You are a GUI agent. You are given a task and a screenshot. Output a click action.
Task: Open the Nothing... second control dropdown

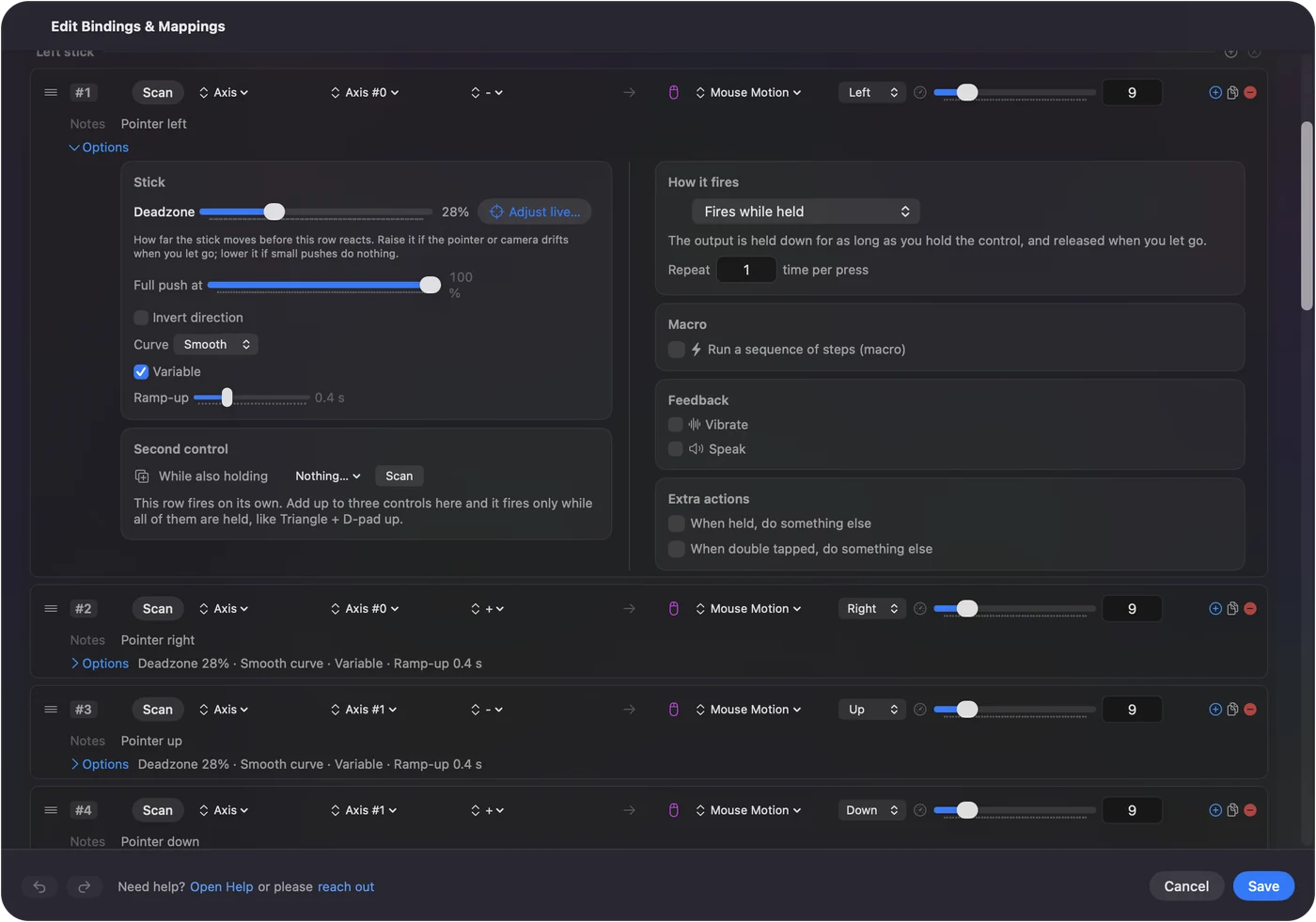point(327,476)
